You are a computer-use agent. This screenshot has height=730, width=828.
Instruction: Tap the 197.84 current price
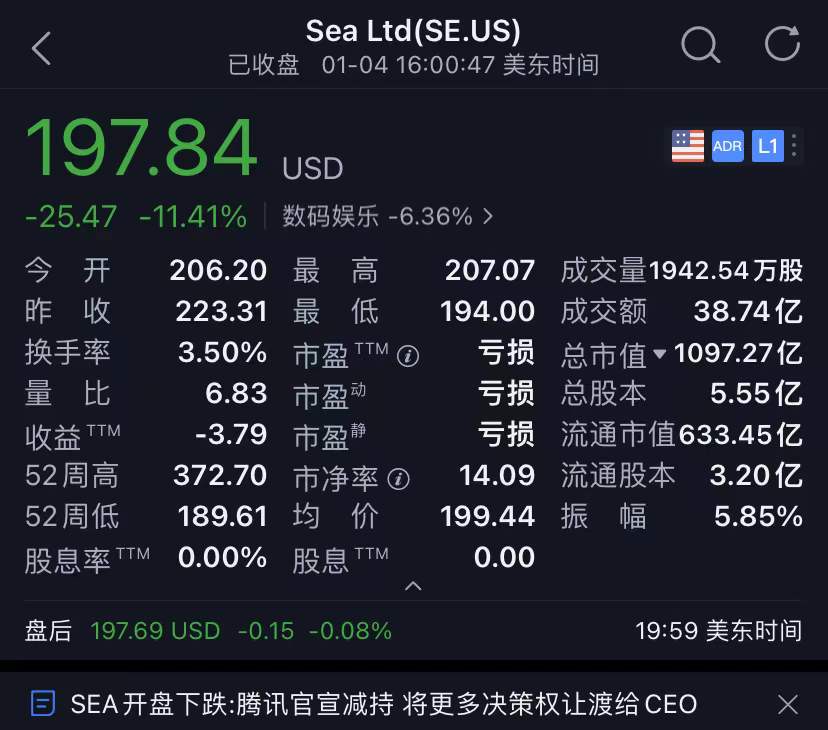click(x=142, y=148)
